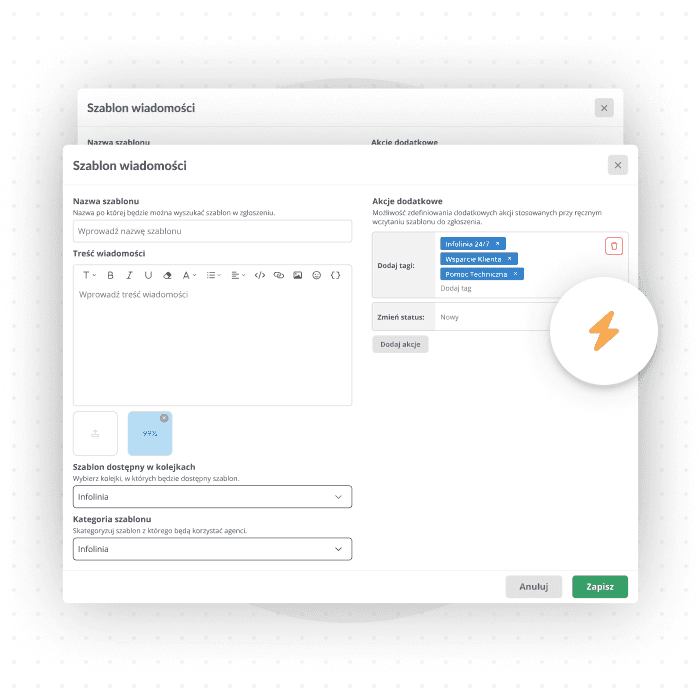Click the curly braces variables icon
Image resolution: width=700 pixels, height=700 pixels.
click(336, 275)
